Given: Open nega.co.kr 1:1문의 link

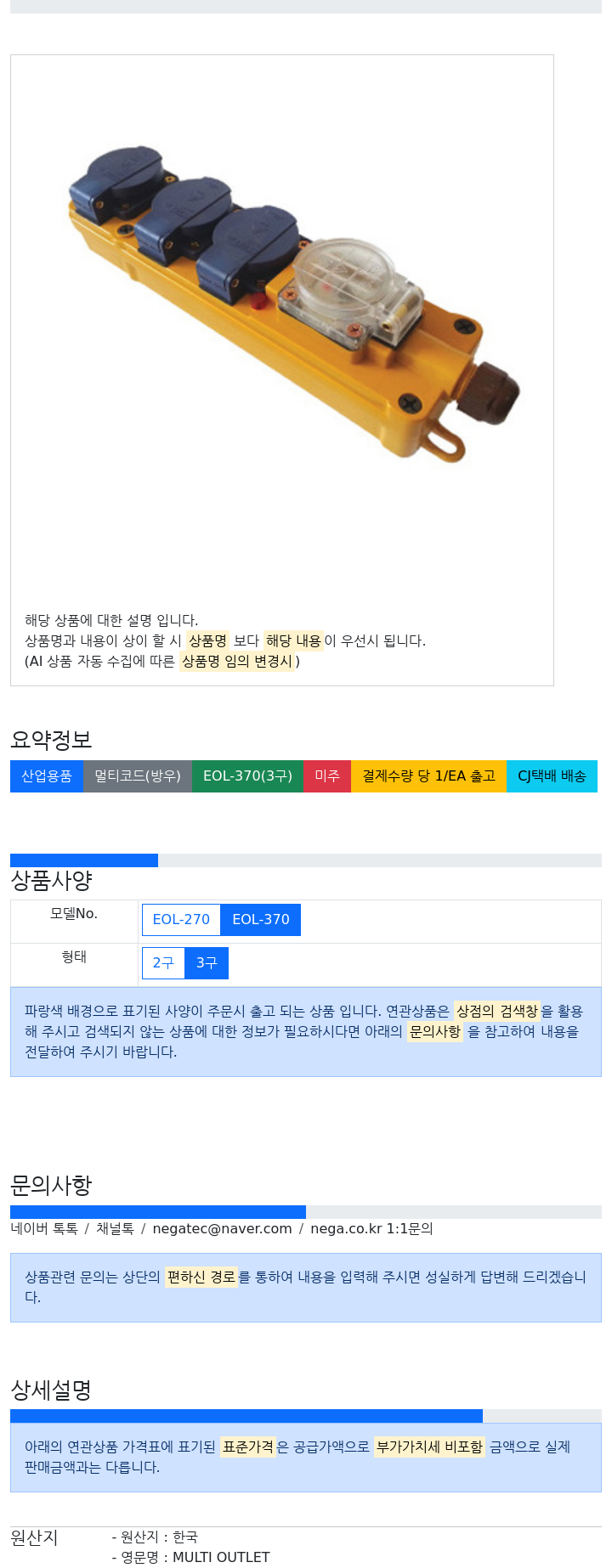Looking at the screenshot, I should [x=371, y=1228].
